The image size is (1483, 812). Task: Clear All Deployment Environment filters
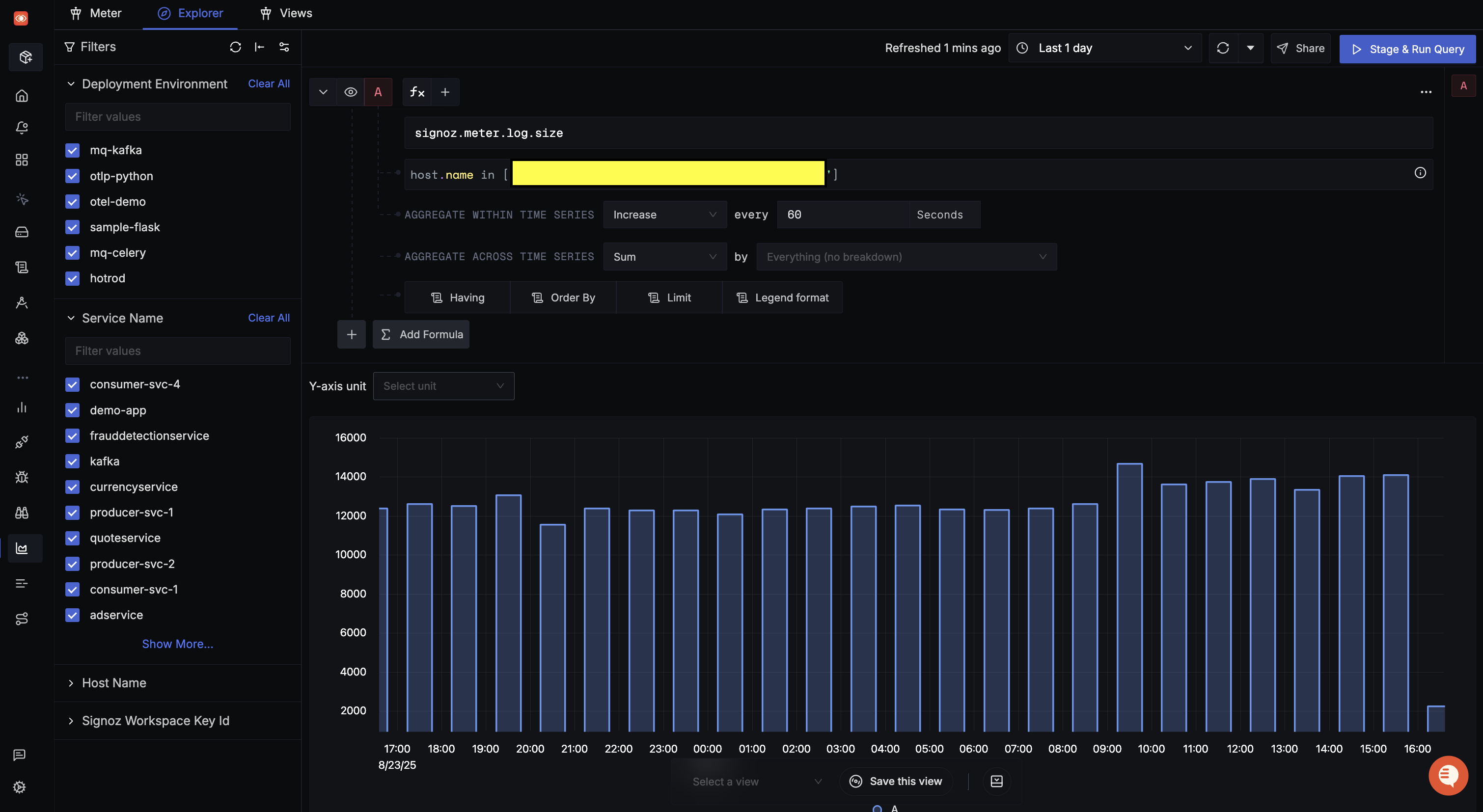268,84
